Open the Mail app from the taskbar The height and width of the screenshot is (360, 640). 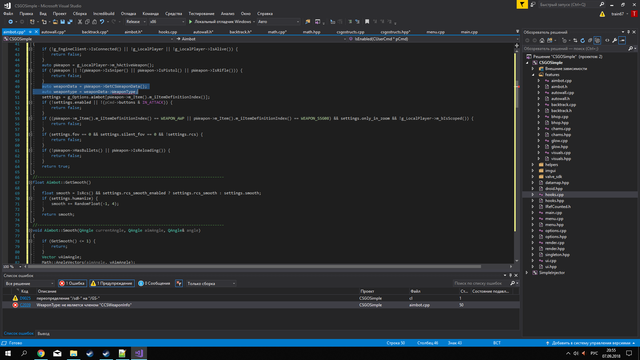pos(57,353)
